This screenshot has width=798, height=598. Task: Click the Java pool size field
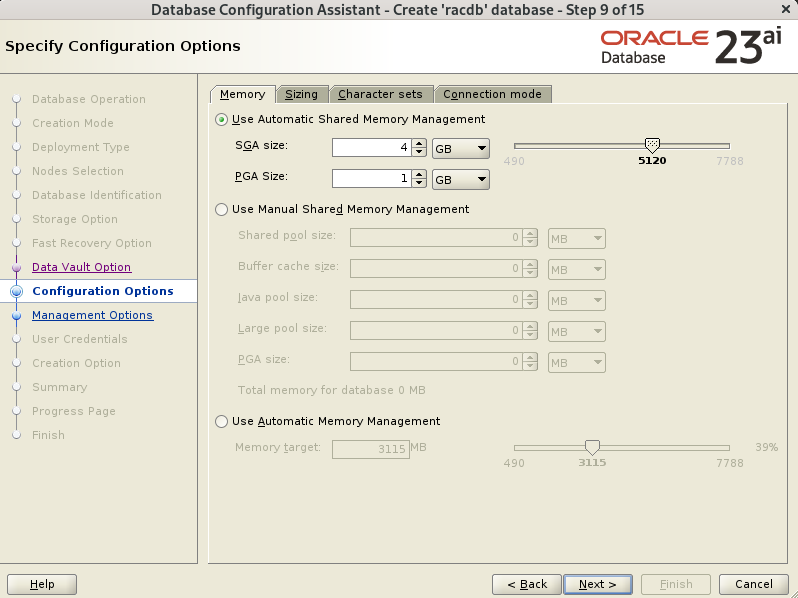click(436, 300)
